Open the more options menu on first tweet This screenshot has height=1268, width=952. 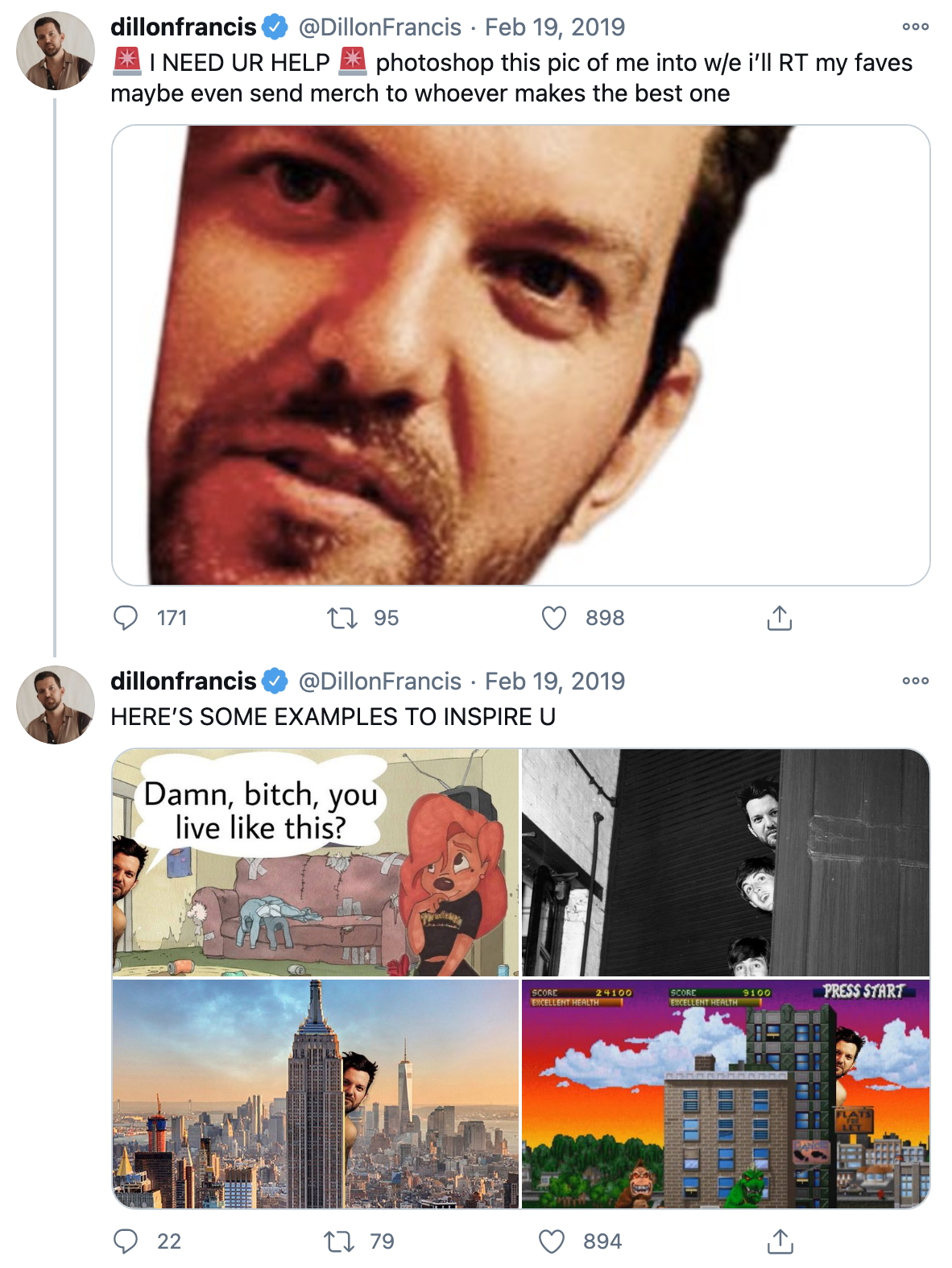tap(915, 27)
